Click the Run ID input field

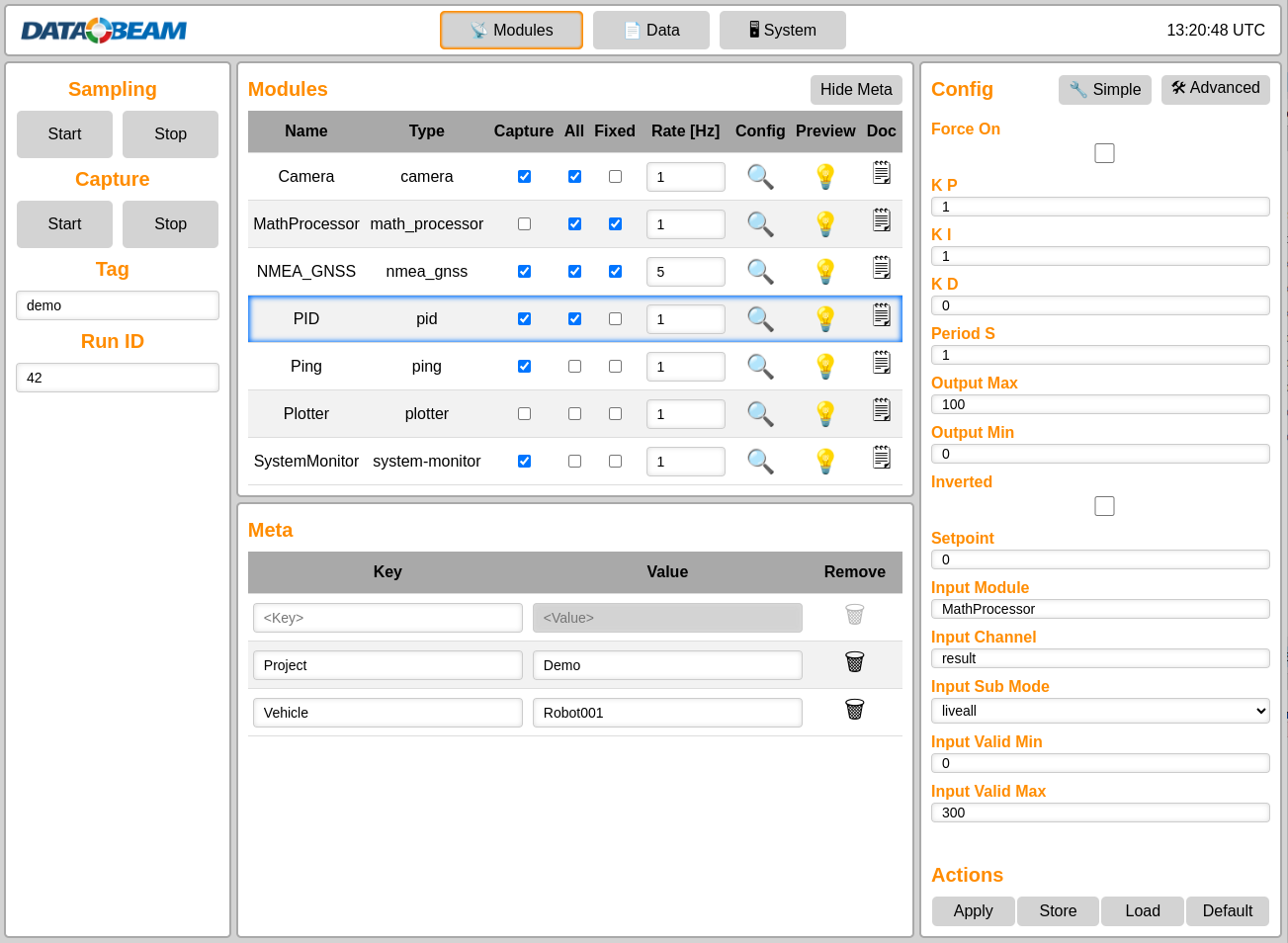coord(118,378)
